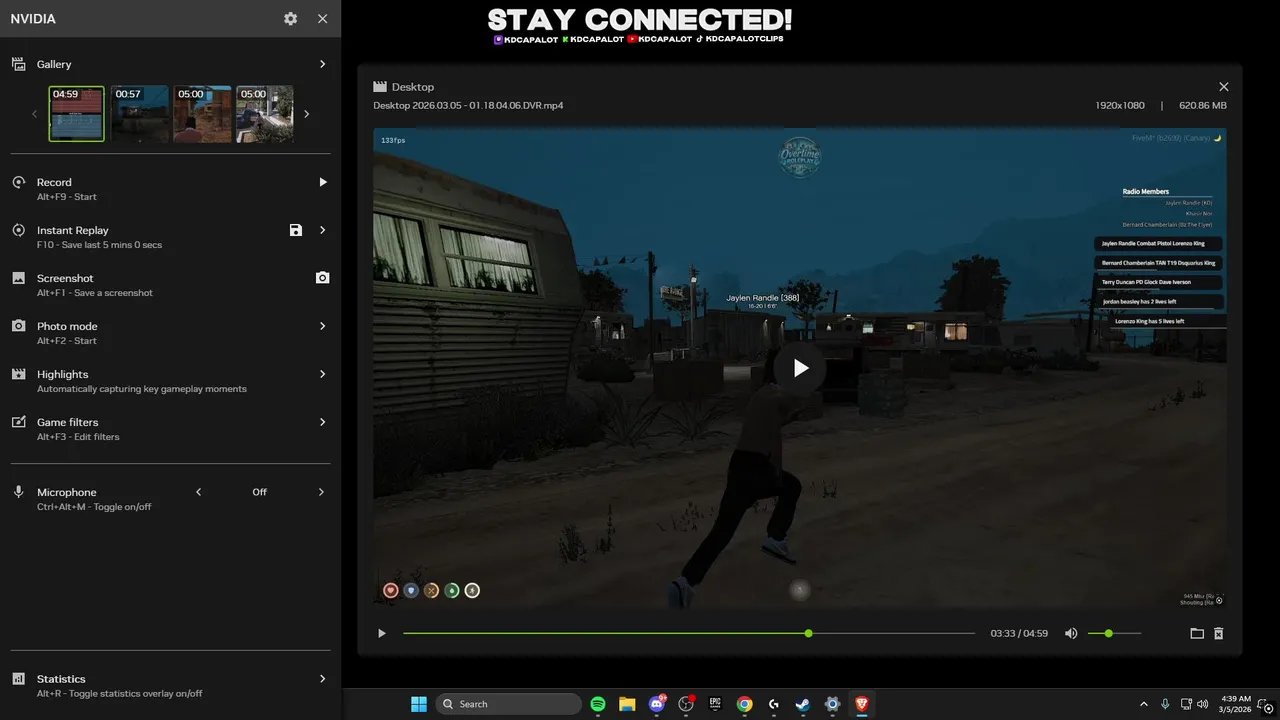Expand the Gallery section
The image size is (1280, 720).
[322, 64]
